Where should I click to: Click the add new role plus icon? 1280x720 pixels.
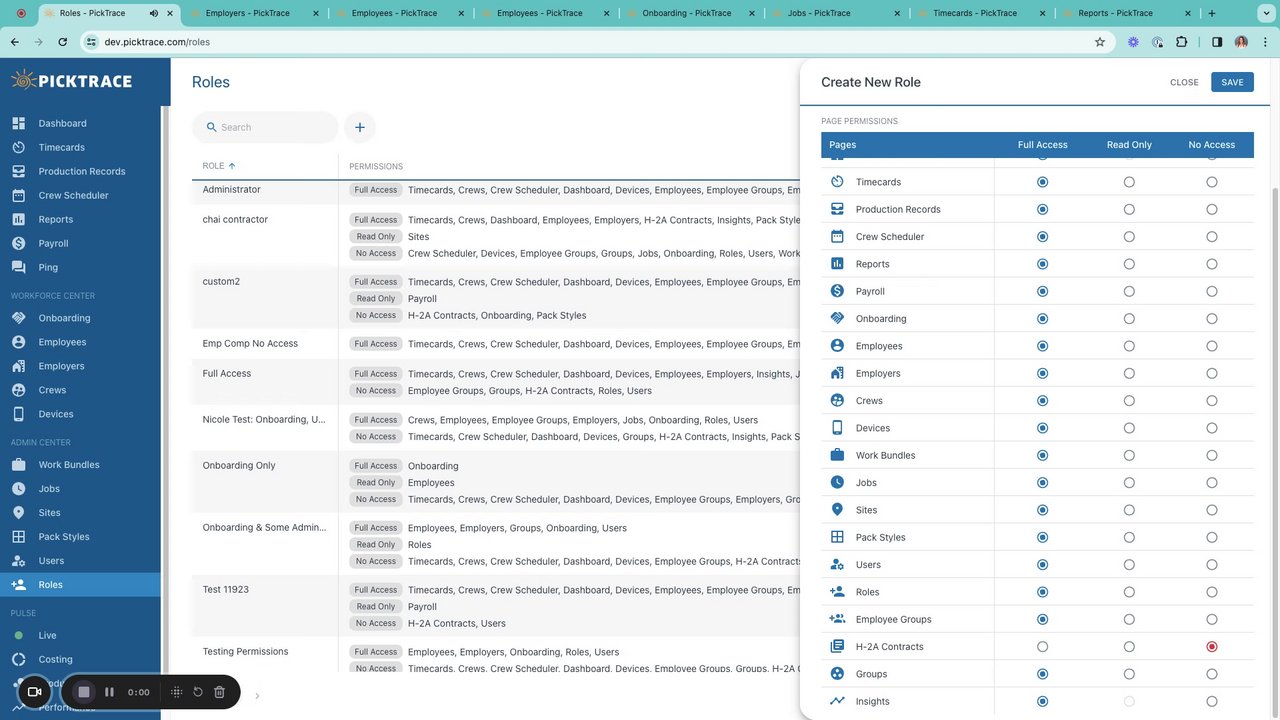[360, 127]
